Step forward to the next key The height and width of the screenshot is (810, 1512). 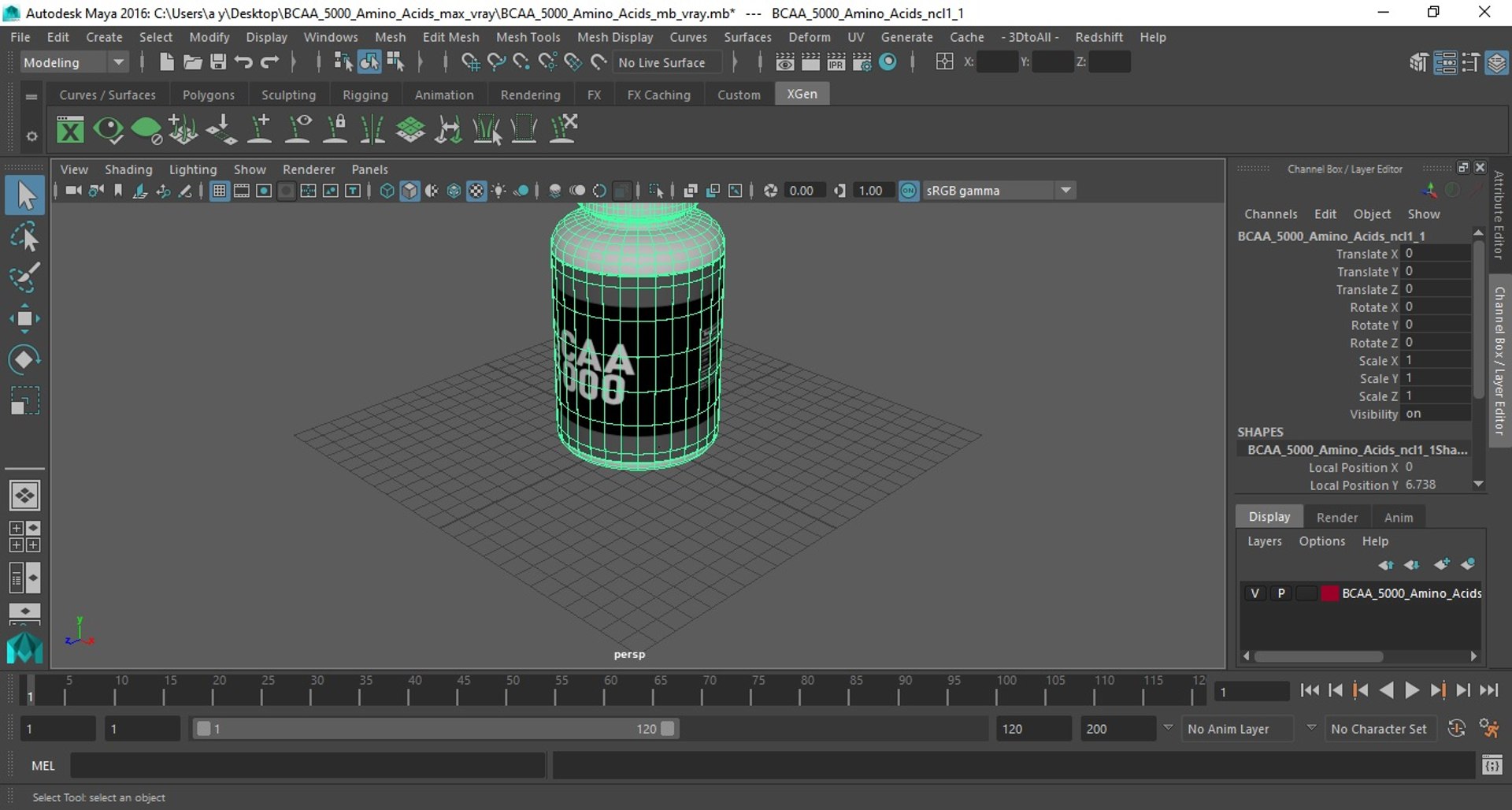click(1437, 690)
